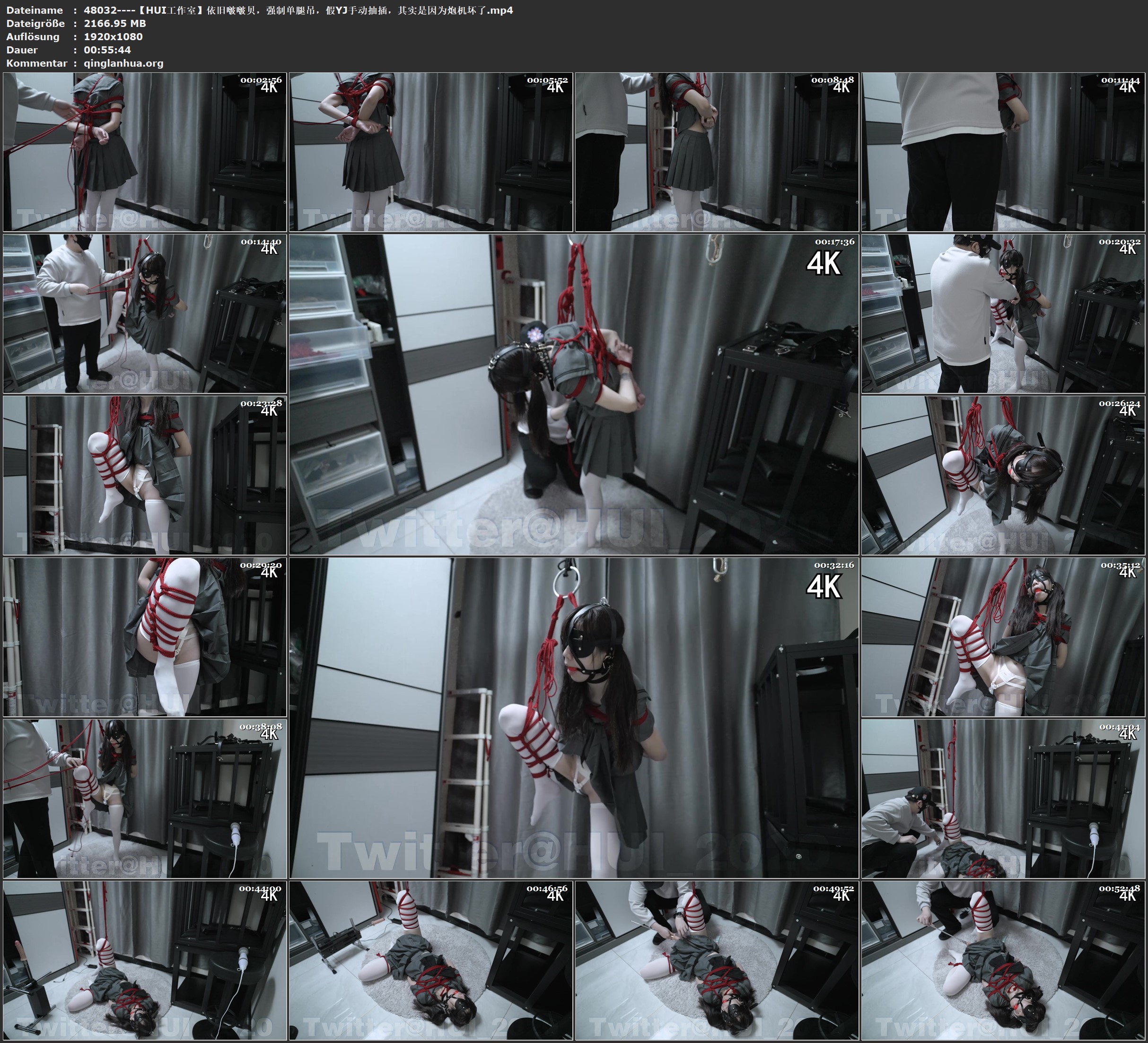Click the thumbnail at 00:20:32
This screenshot has height=1043, width=1148.
coord(1003,313)
